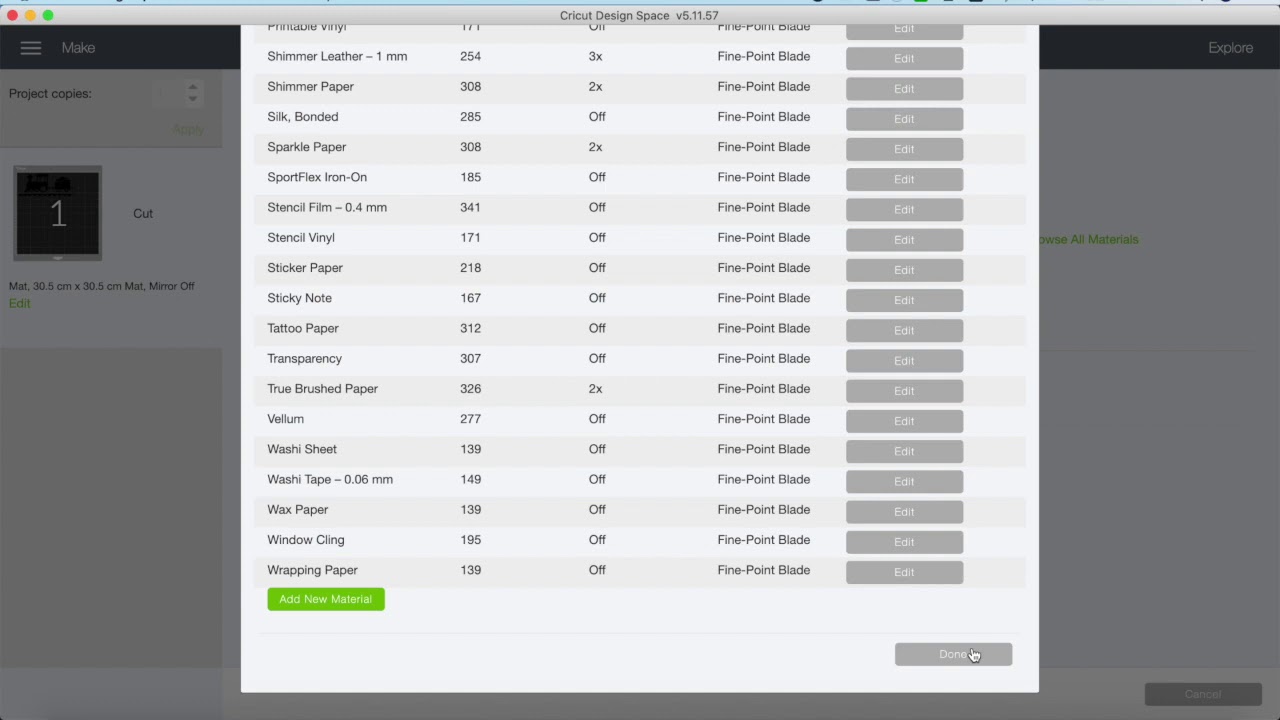Click the Add New Material button

click(325, 599)
